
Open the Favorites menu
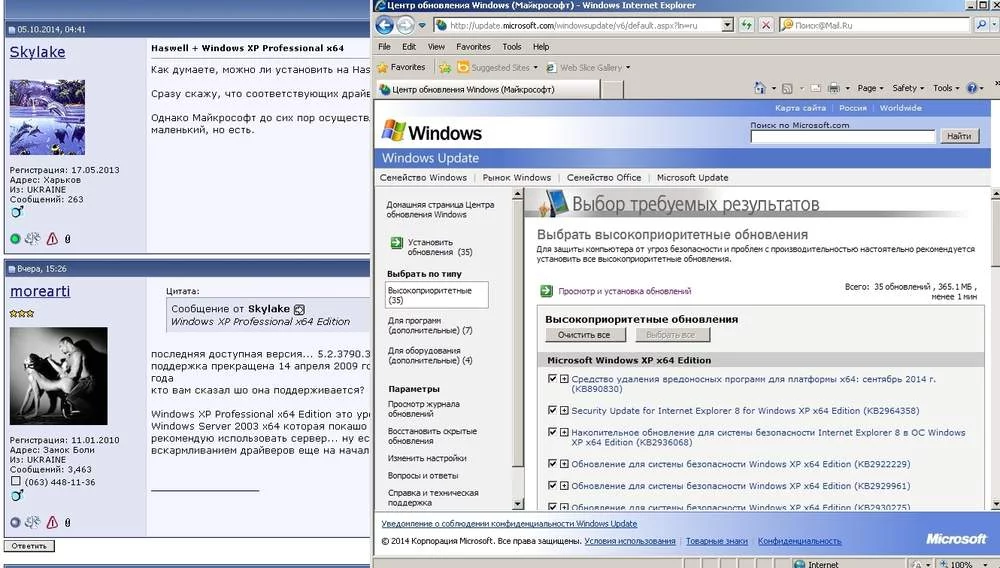click(473, 47)
